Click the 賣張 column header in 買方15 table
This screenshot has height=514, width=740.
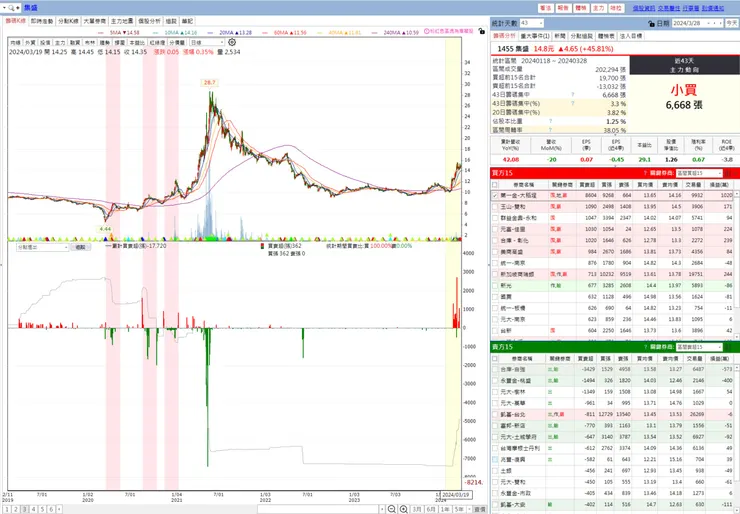(x=623, y=185)
